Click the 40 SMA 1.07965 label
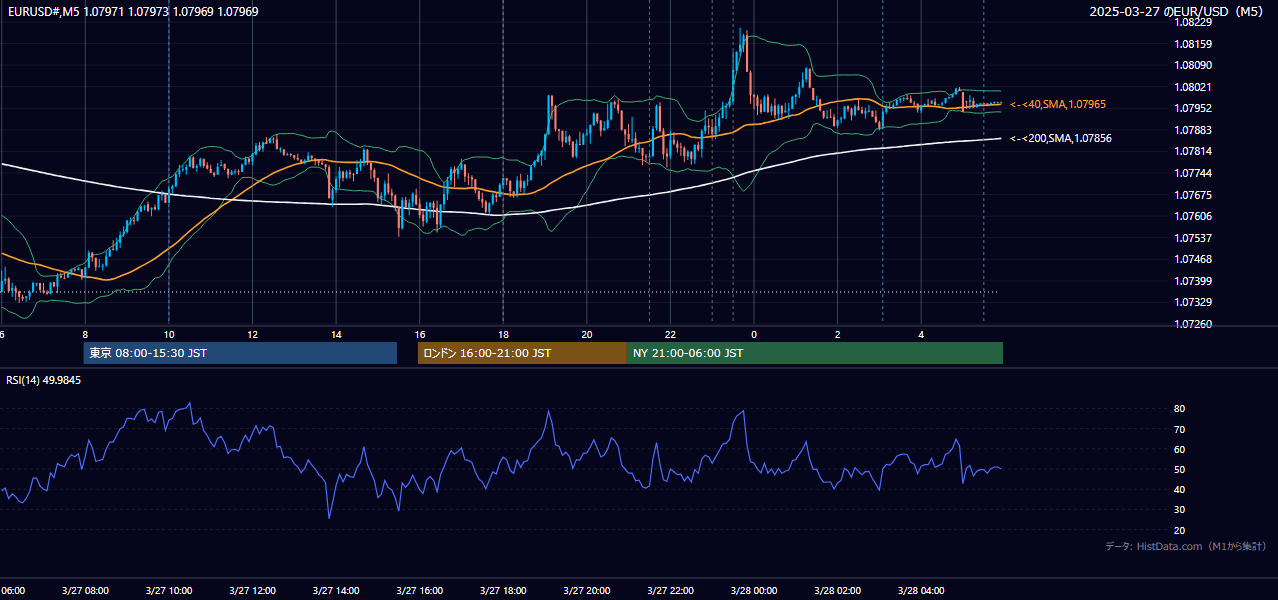 [x=1058, y=104]
